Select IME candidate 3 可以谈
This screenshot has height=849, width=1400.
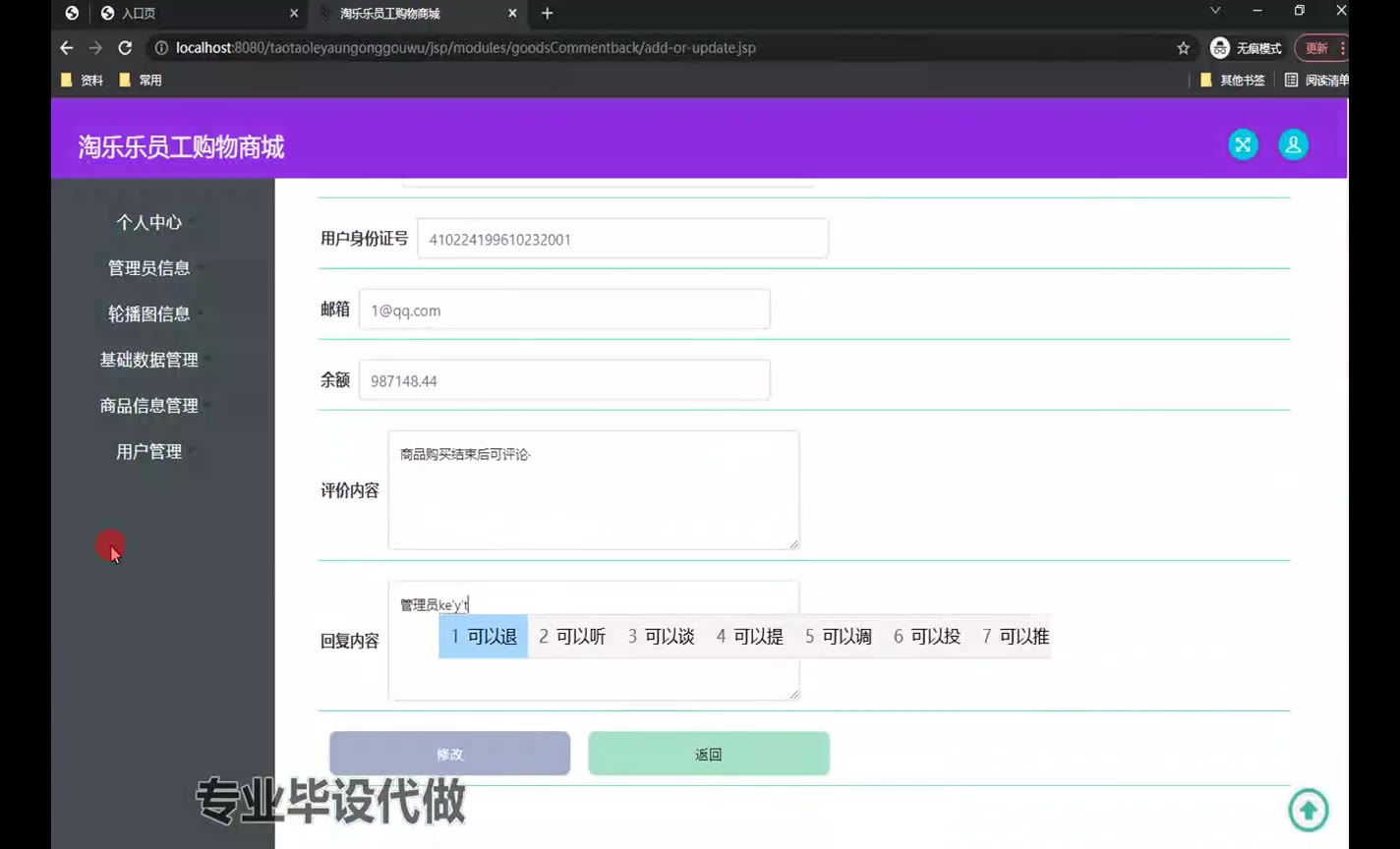tap(661, 637)
